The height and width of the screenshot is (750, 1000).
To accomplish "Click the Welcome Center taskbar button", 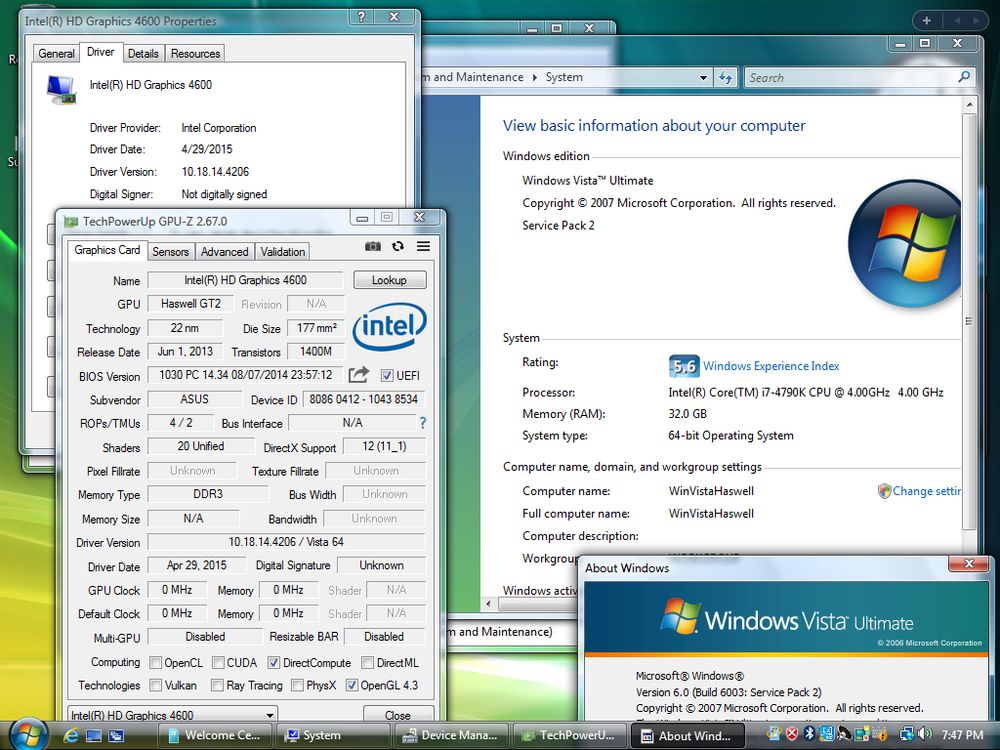I will (214, 735).
